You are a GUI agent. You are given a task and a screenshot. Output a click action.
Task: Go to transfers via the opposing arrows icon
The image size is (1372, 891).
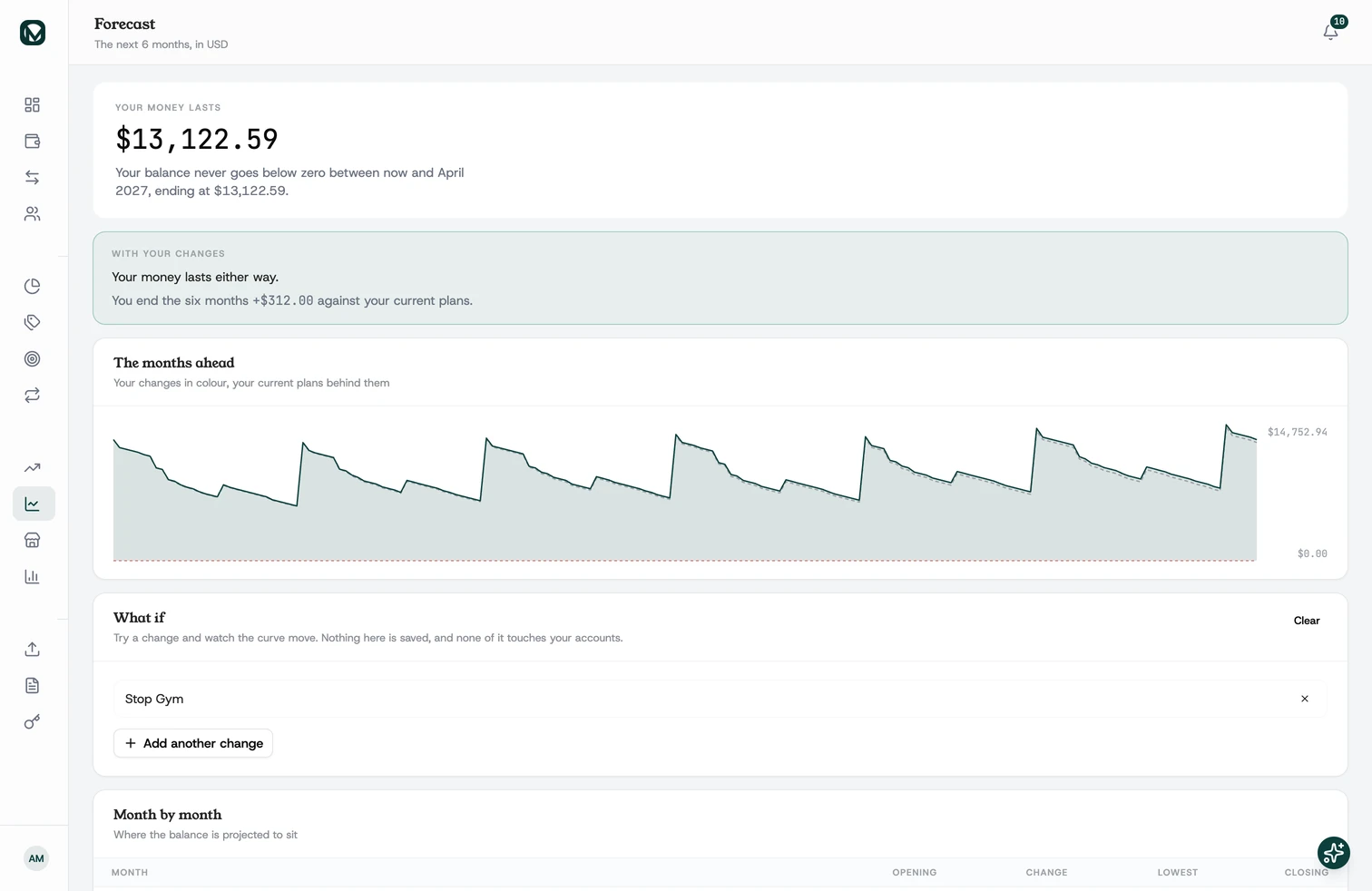coord(33,178)
